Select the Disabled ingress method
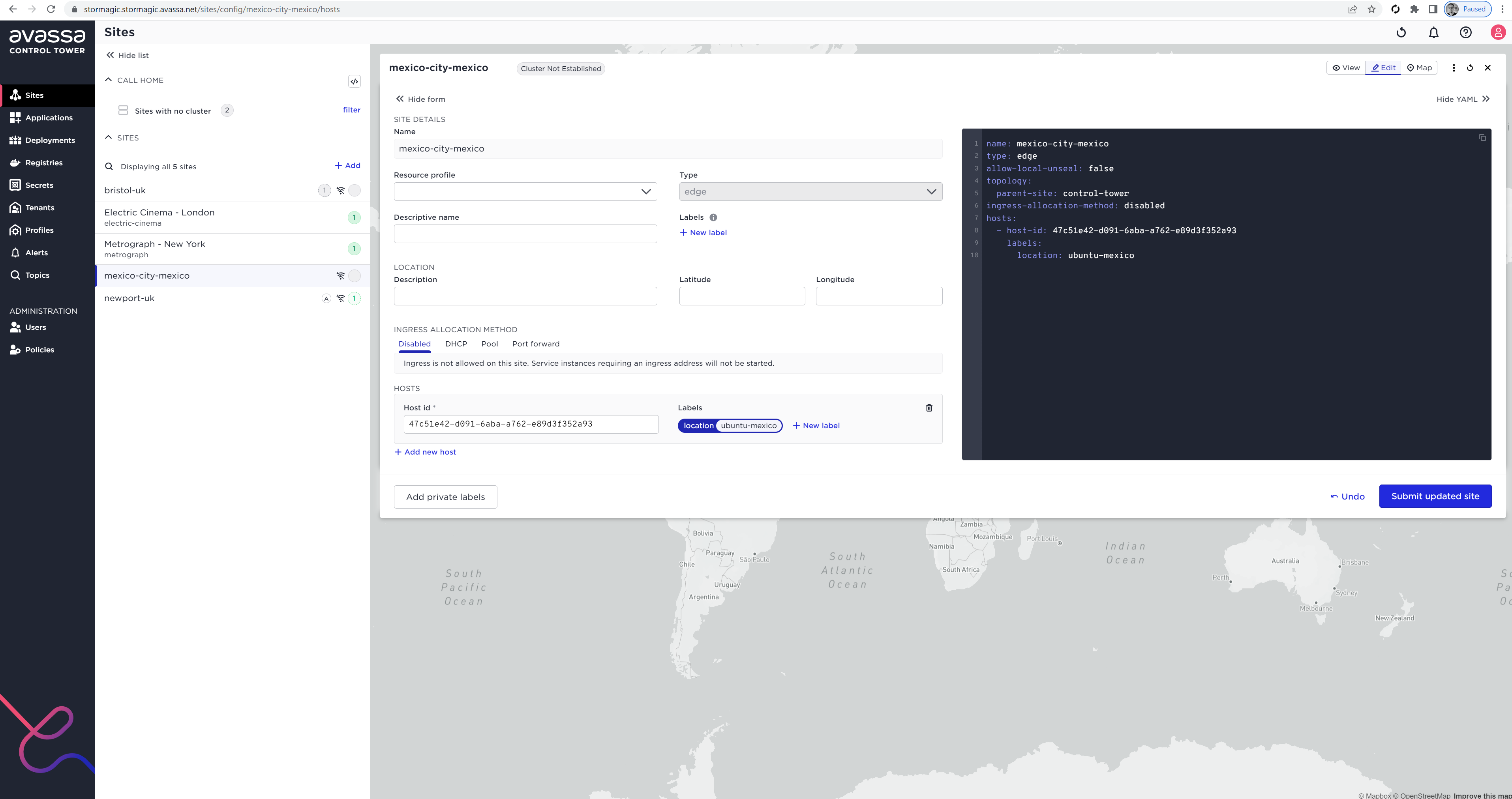This screenshot has width=1512, height=799. [415, 344]
